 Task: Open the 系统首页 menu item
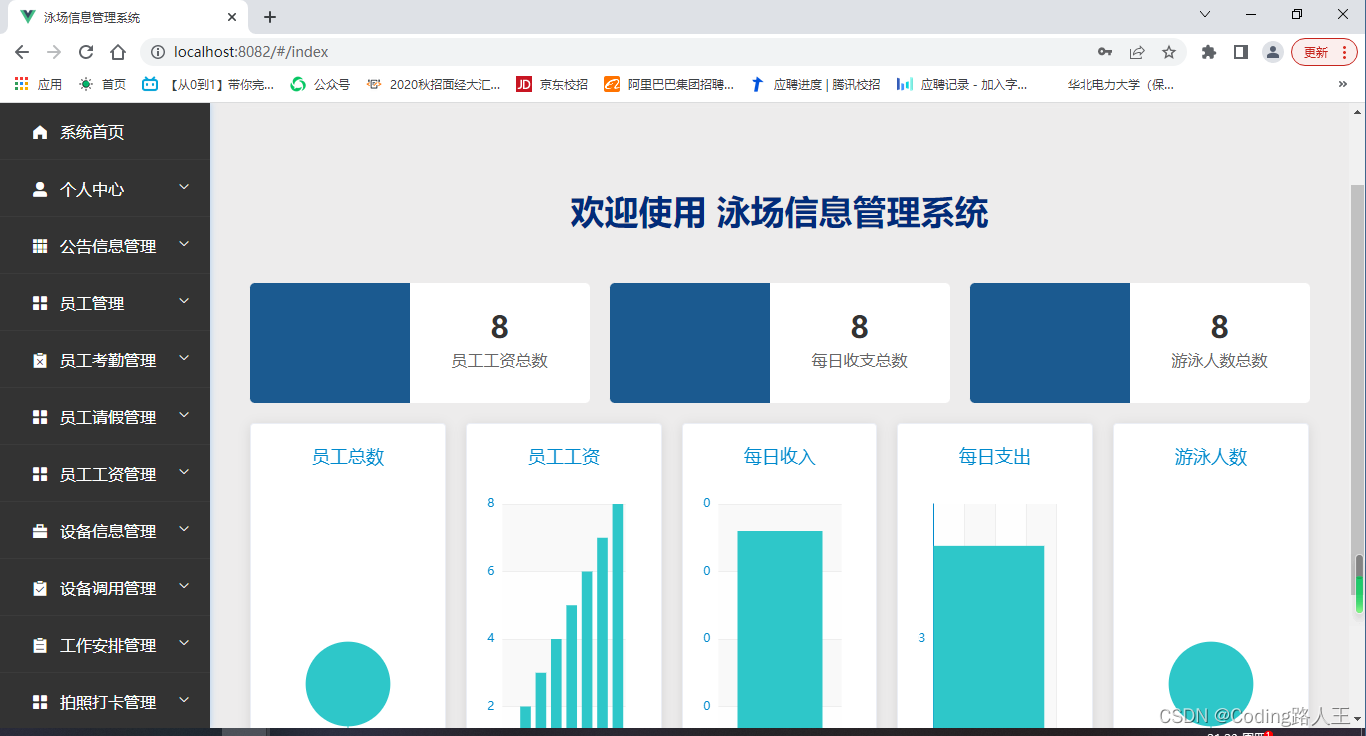105,132
